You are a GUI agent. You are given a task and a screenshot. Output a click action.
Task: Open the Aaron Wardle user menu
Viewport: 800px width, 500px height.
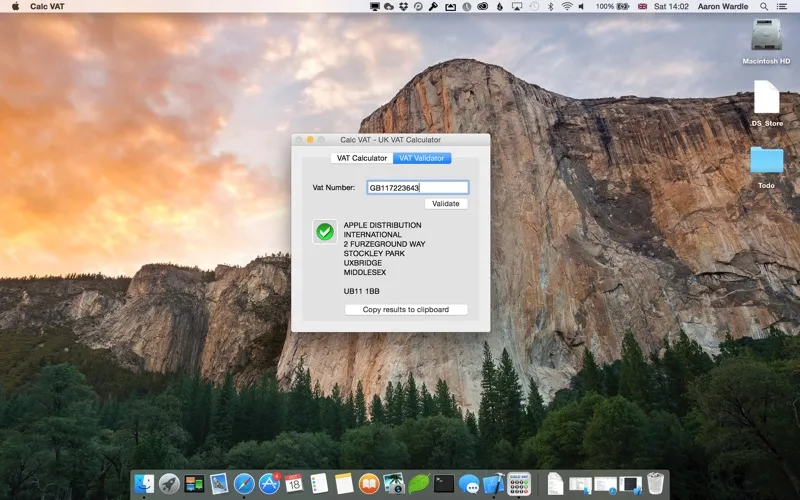click(722, 7)
